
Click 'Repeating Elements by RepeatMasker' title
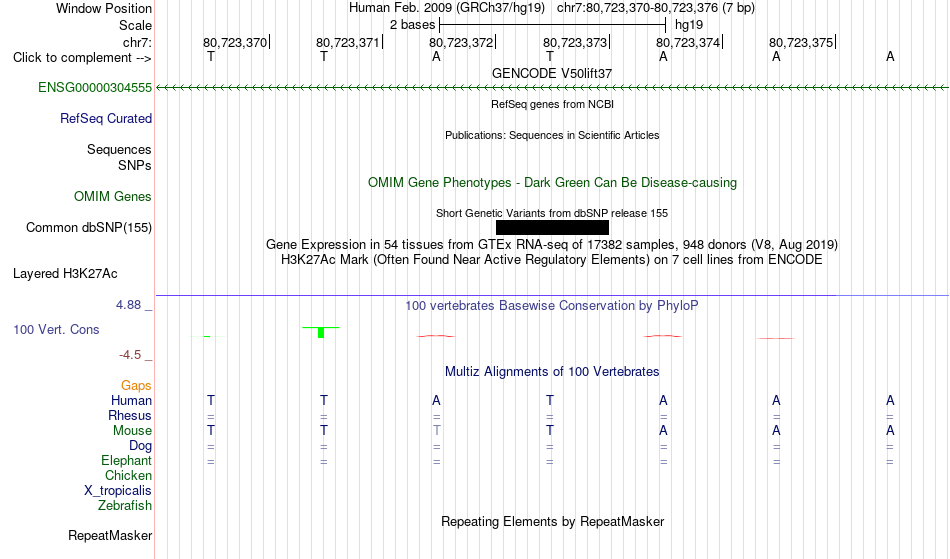(x=553, y=522)
